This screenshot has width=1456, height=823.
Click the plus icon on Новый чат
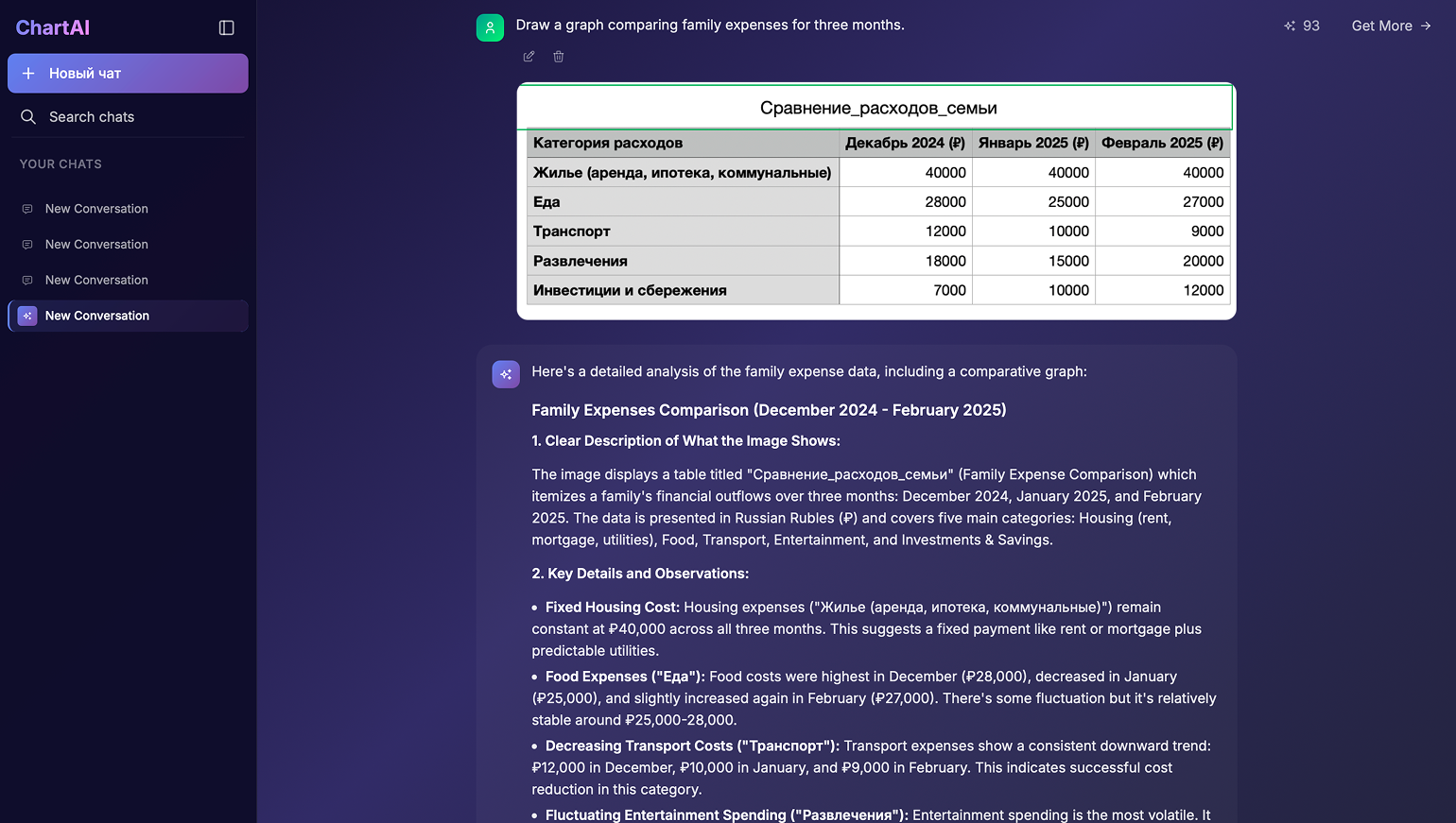(x=28, y=73)
